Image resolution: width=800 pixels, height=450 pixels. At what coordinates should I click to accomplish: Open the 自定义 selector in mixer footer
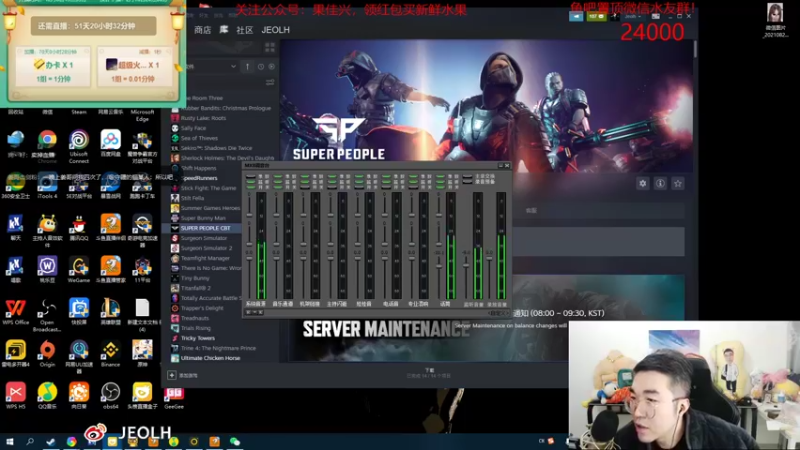(497, 313)
